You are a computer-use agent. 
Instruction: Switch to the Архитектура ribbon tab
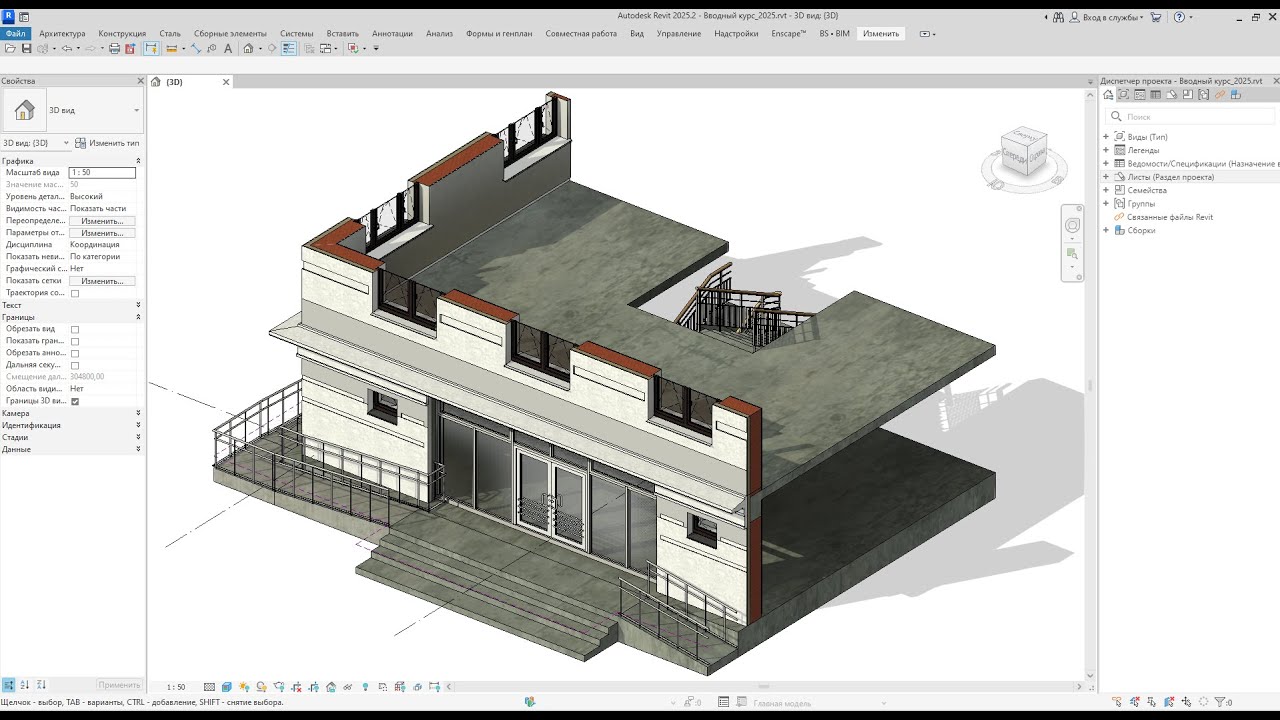point(62,33)
